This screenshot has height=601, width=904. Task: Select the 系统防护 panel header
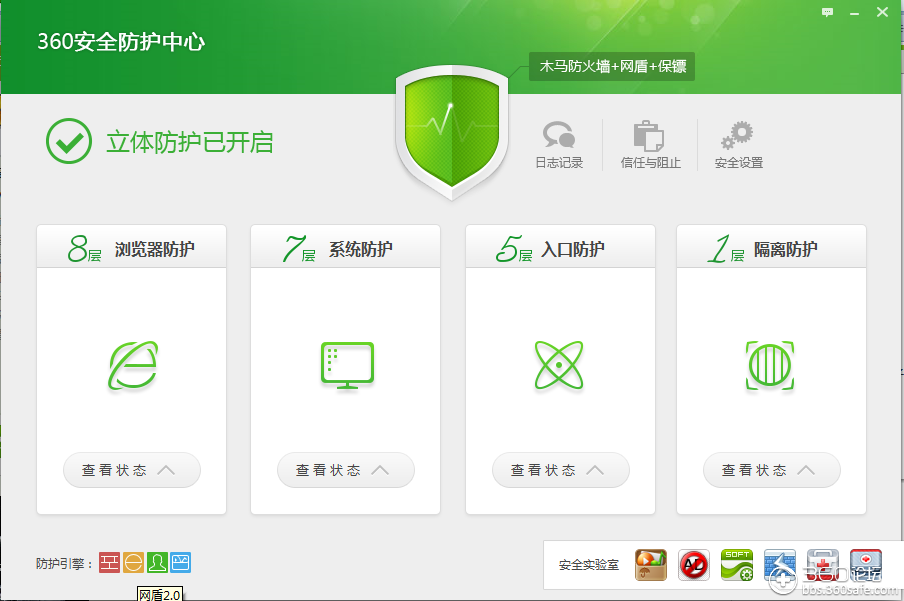point(345,246)
